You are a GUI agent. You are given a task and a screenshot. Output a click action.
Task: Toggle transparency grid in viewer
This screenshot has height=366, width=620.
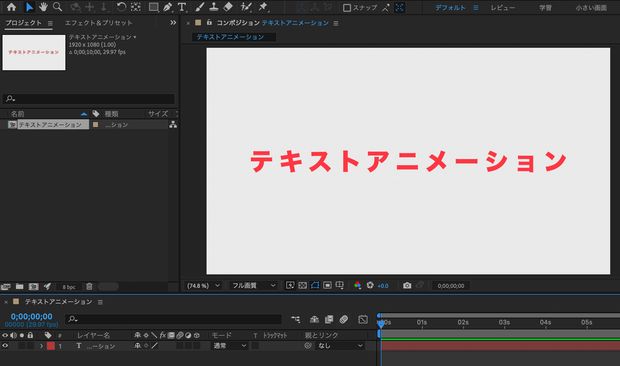302,285
